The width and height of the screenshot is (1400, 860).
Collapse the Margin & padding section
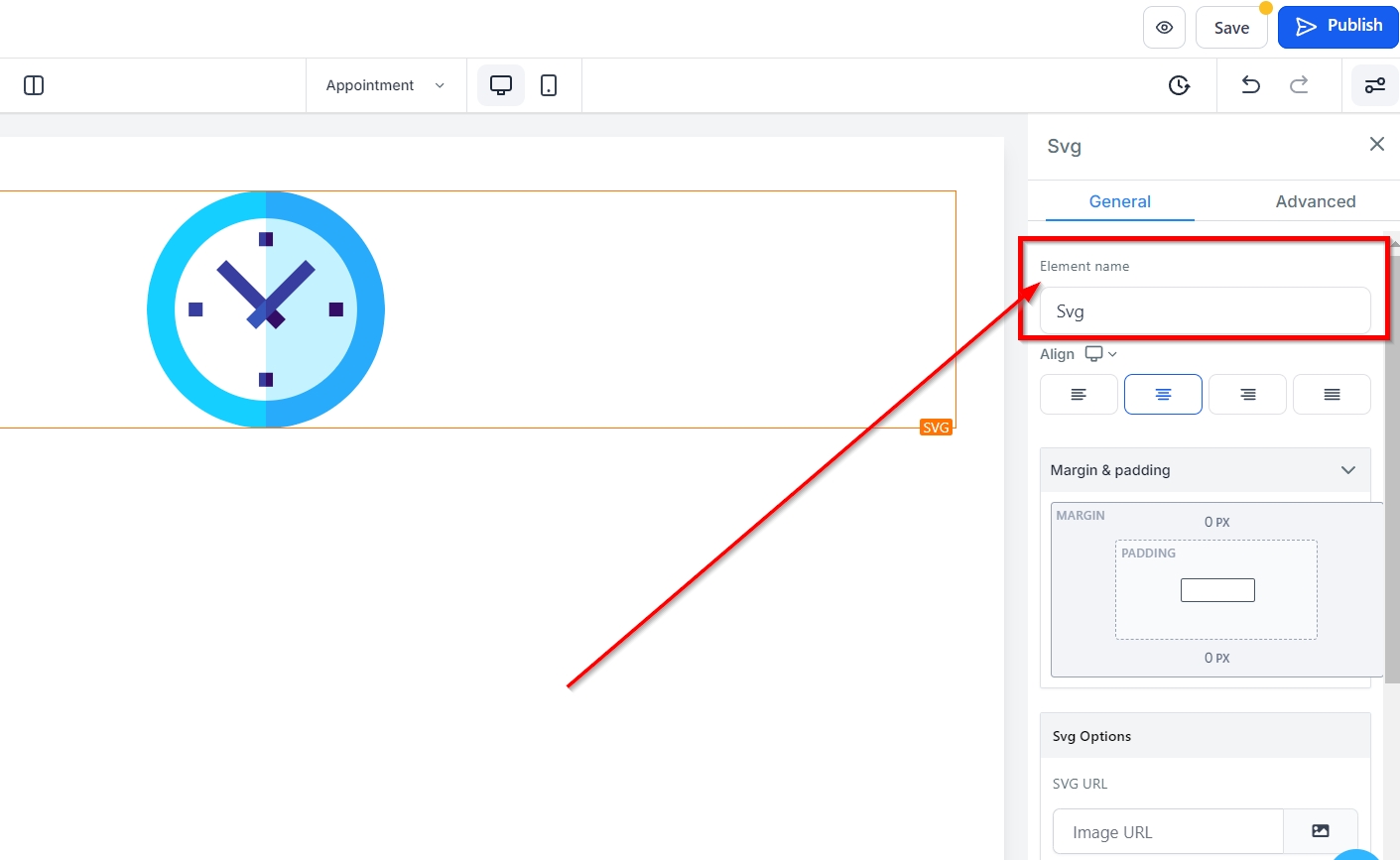[1347, 470]
